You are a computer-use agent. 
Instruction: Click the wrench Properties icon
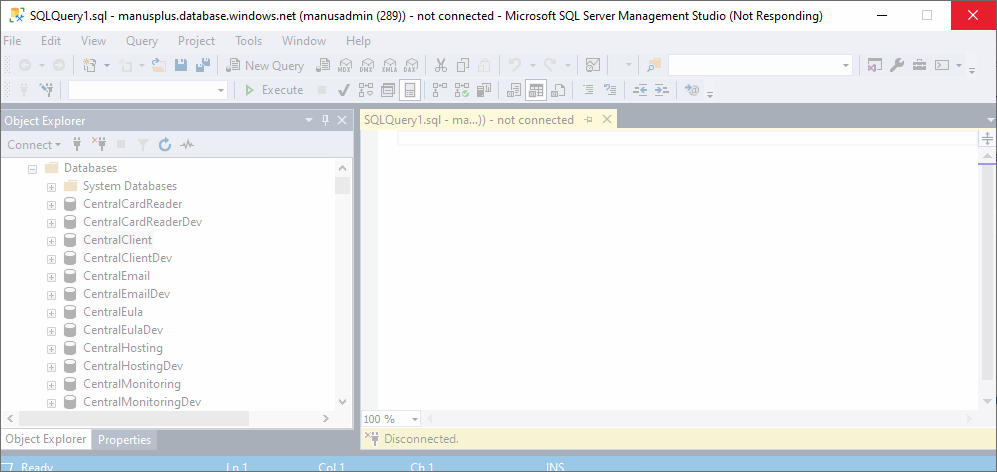pyautogui.click(x=897, y=65)
